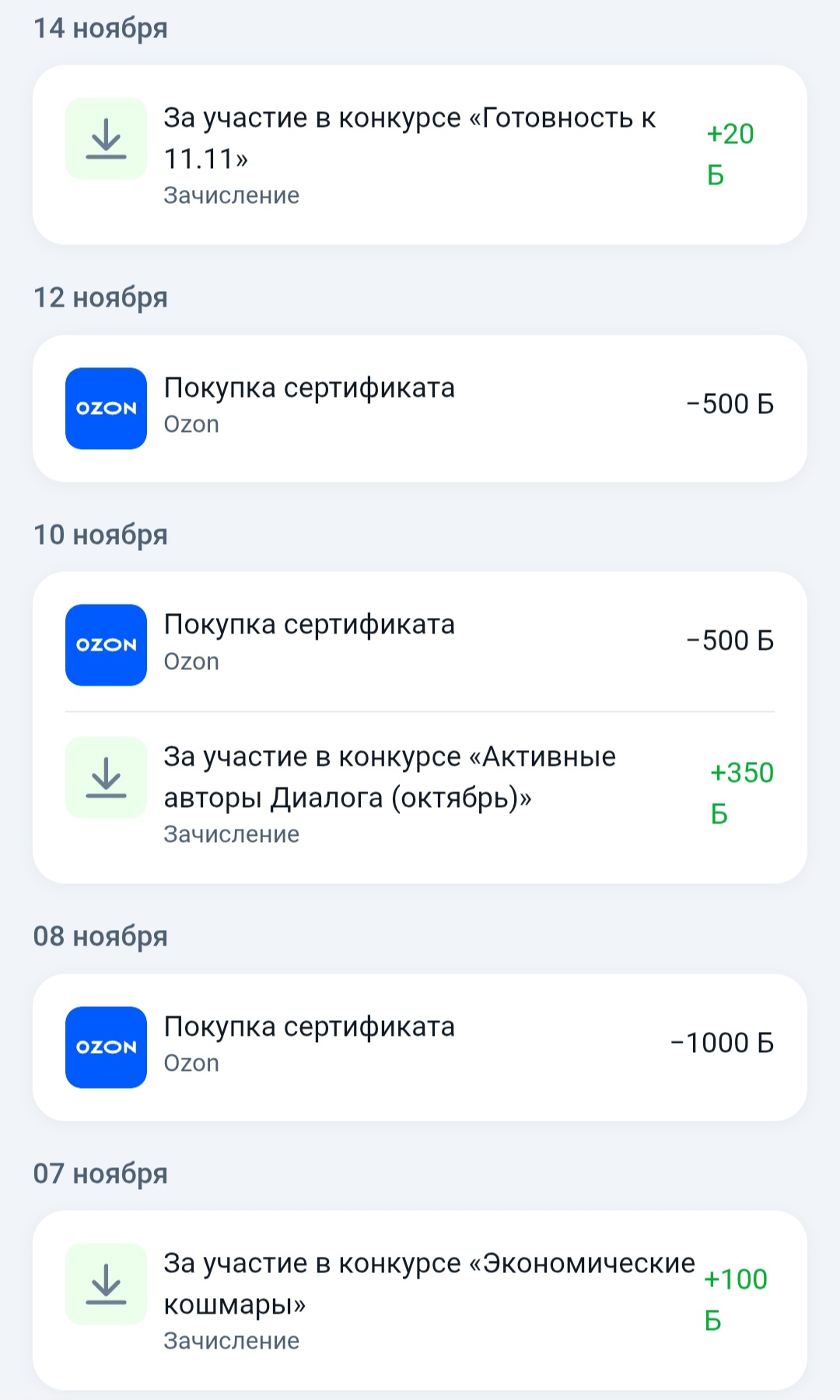
Task: Click the +100 Б credited amount
Action: point(735,1300)
